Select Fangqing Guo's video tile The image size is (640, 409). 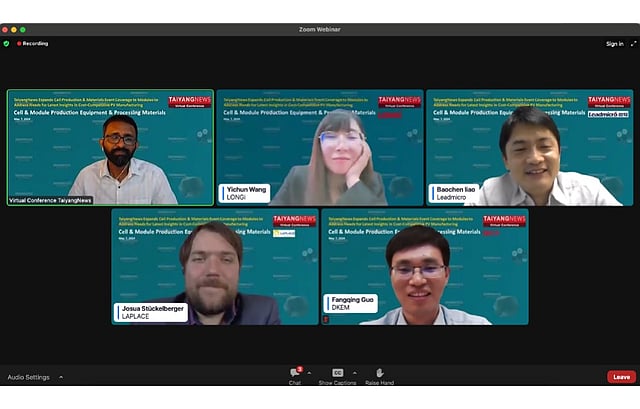424,266
